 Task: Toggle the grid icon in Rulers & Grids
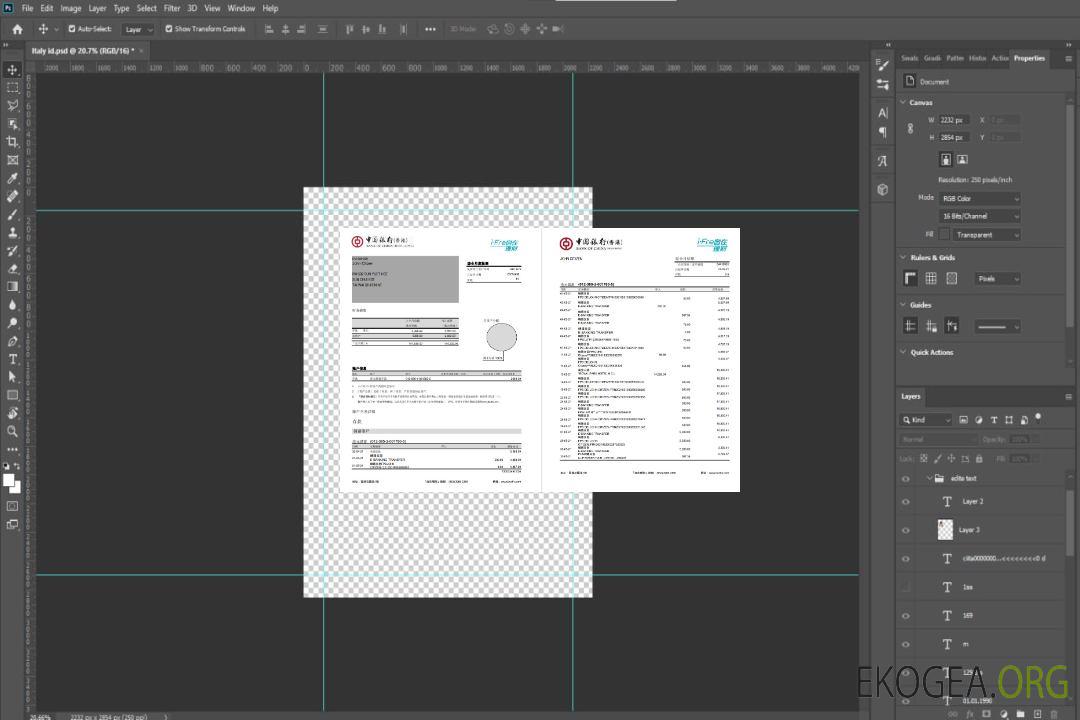click(931, 278)
